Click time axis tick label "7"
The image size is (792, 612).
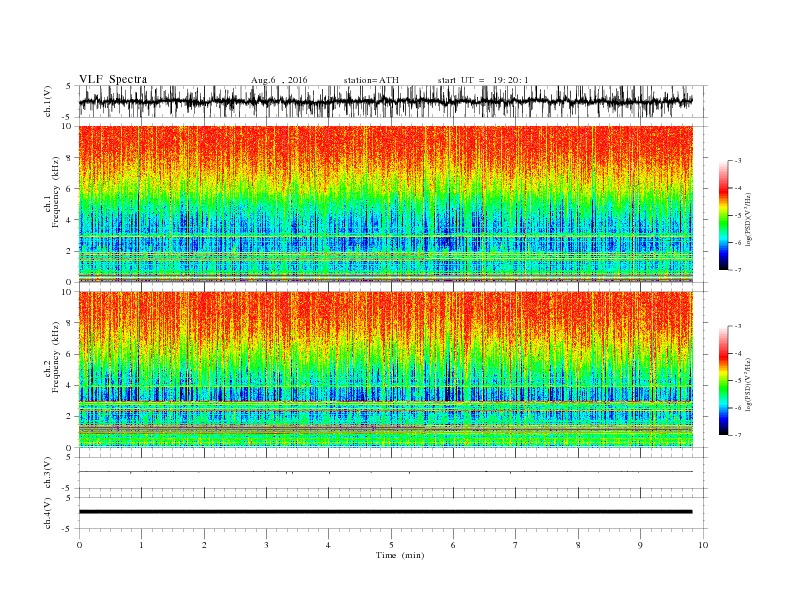(x=516, y=545)
